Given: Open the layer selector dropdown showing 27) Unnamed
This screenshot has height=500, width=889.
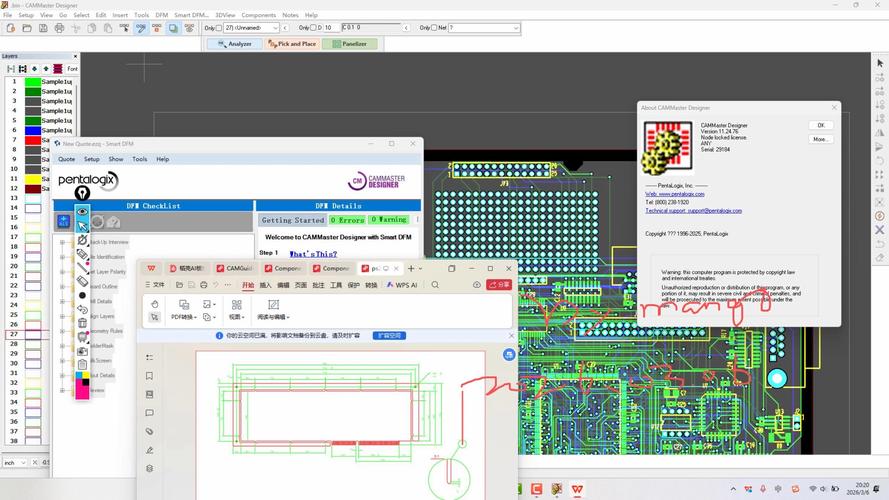Looking at the screenshot, I should click(252, 28).
